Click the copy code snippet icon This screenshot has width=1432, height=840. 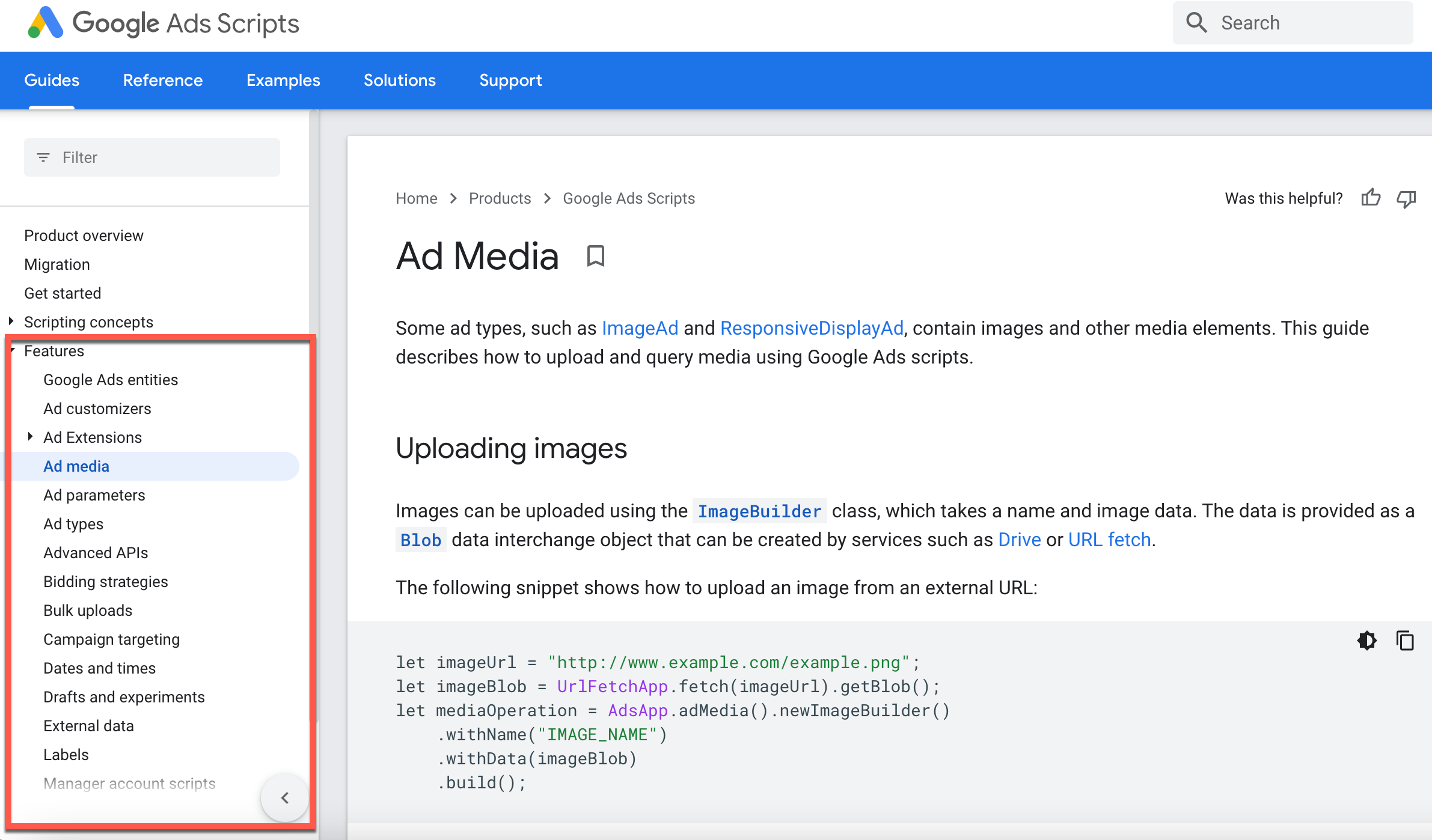[x=1406, y=641]
